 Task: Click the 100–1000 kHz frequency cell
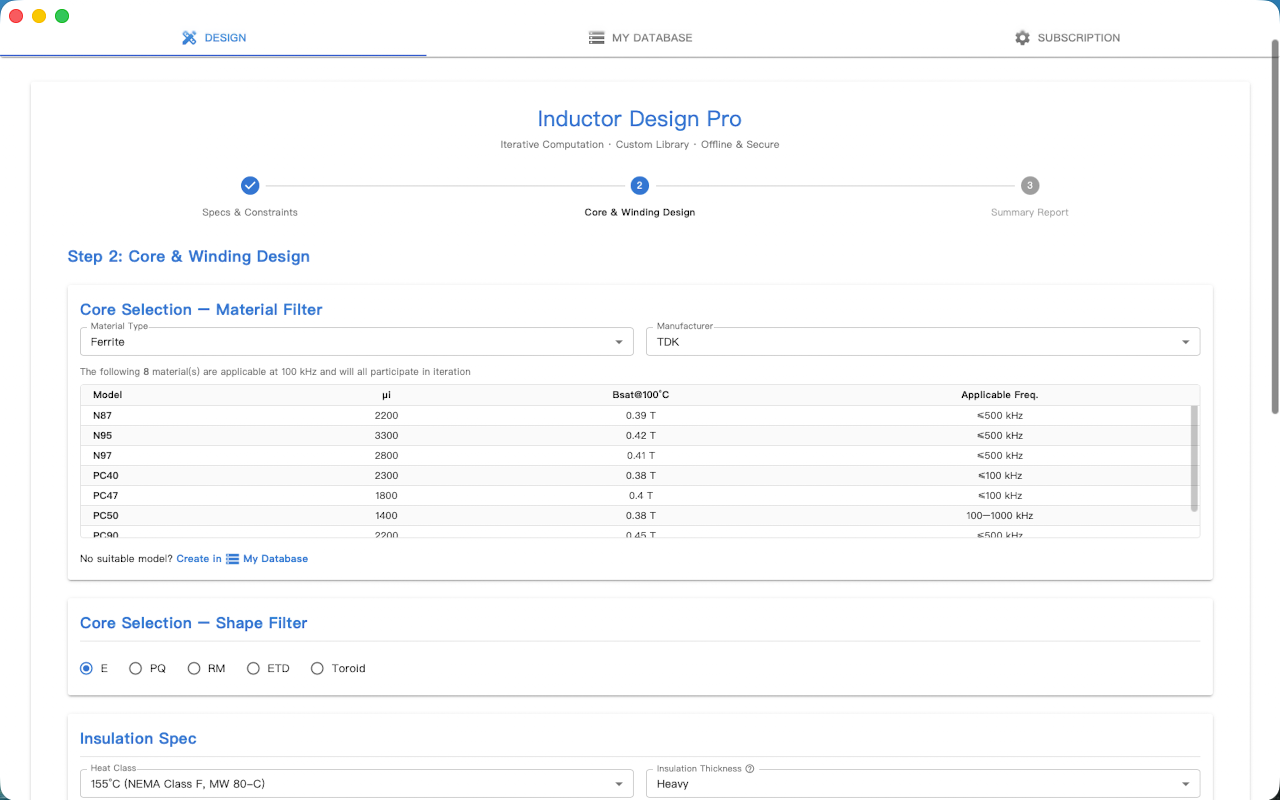click(x=1000, y=516)
